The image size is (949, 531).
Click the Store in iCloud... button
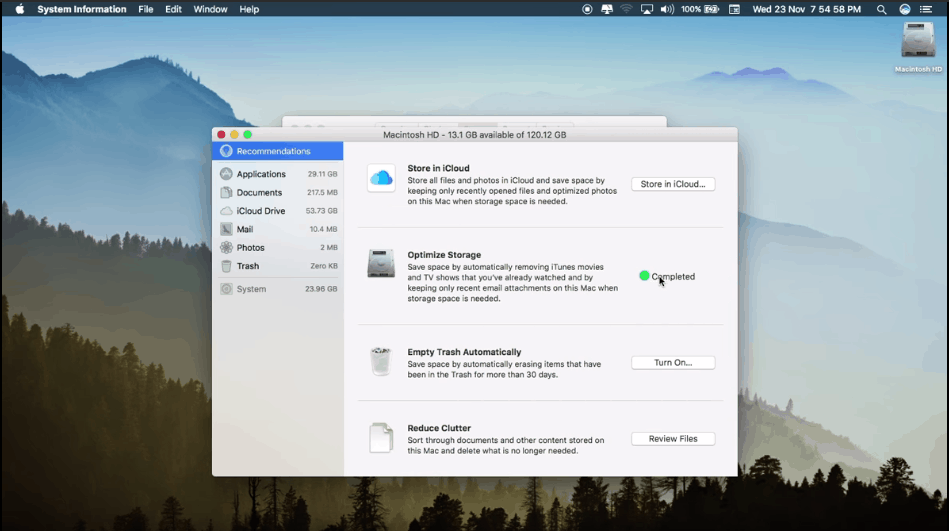pyautogui.click(x=673, y=184)
